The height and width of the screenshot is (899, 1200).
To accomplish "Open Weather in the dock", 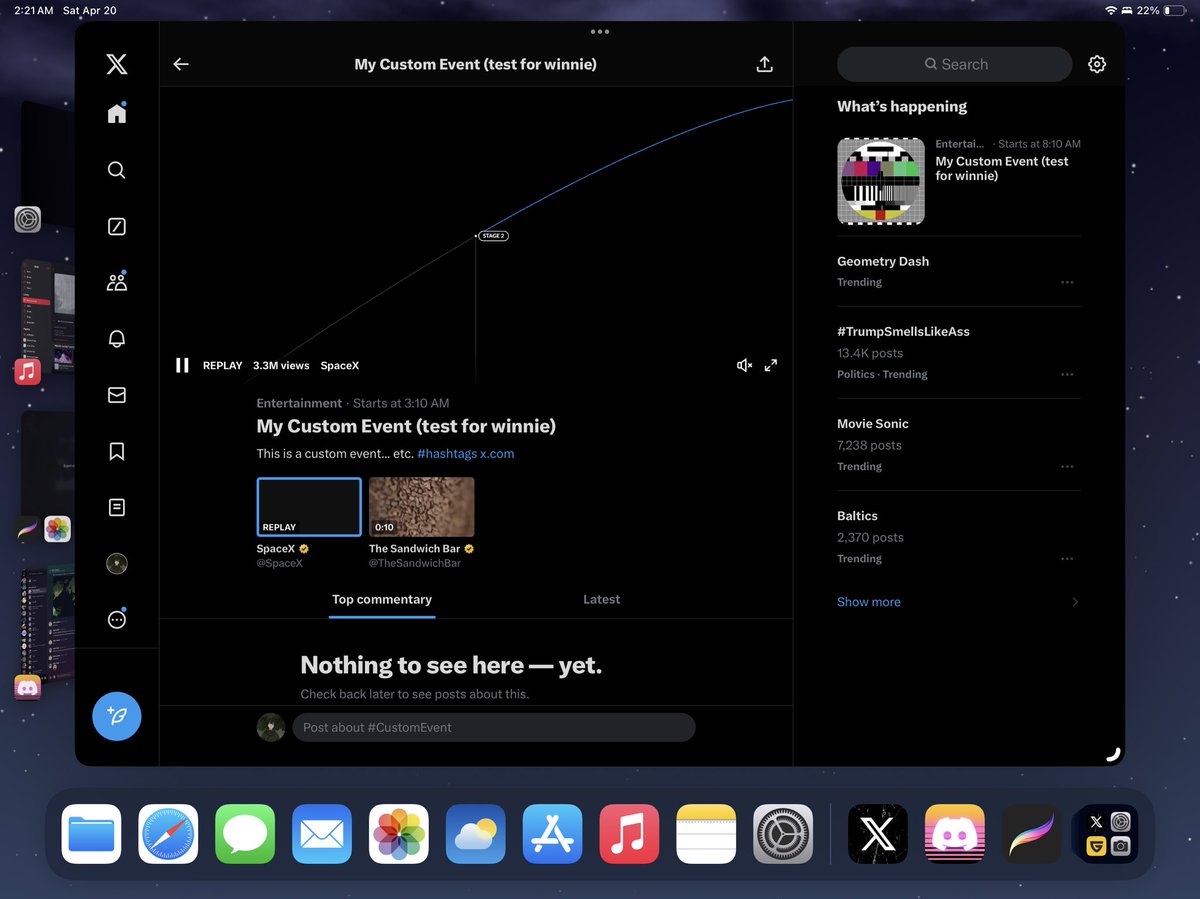I will 476,834.
